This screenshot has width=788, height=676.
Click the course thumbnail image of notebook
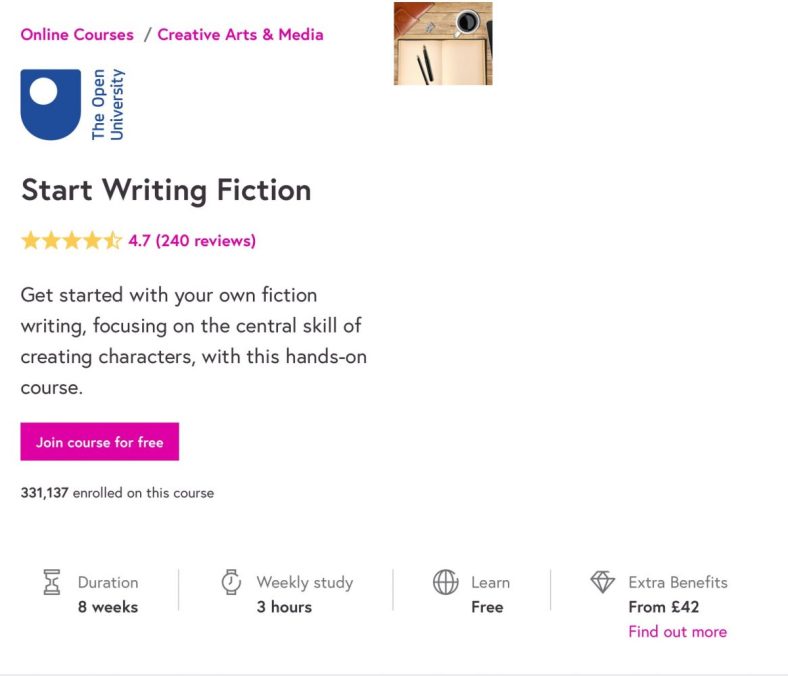(x=443, y=44)
